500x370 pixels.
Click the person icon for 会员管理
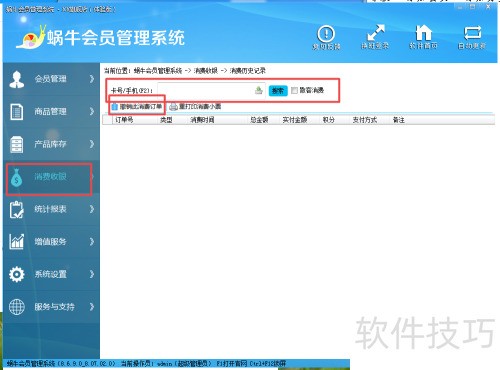click(x=17, y=79)
